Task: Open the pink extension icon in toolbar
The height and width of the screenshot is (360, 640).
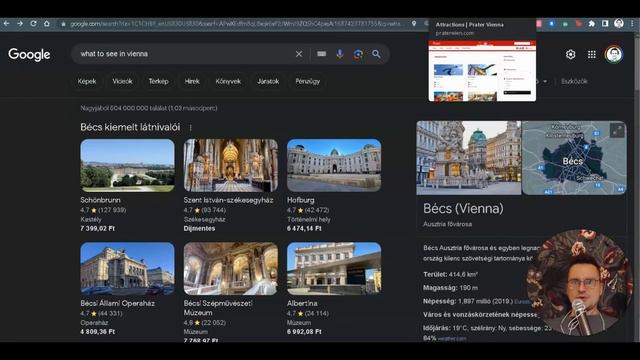Action: pos(539,24)
